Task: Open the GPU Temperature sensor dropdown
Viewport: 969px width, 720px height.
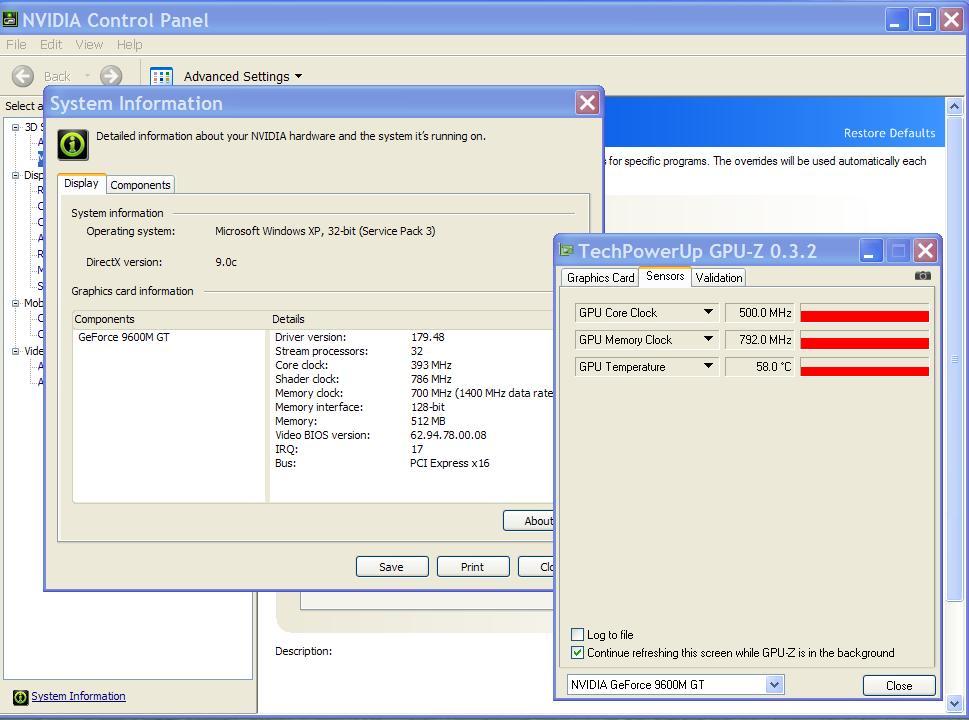Action: (708, 366)
